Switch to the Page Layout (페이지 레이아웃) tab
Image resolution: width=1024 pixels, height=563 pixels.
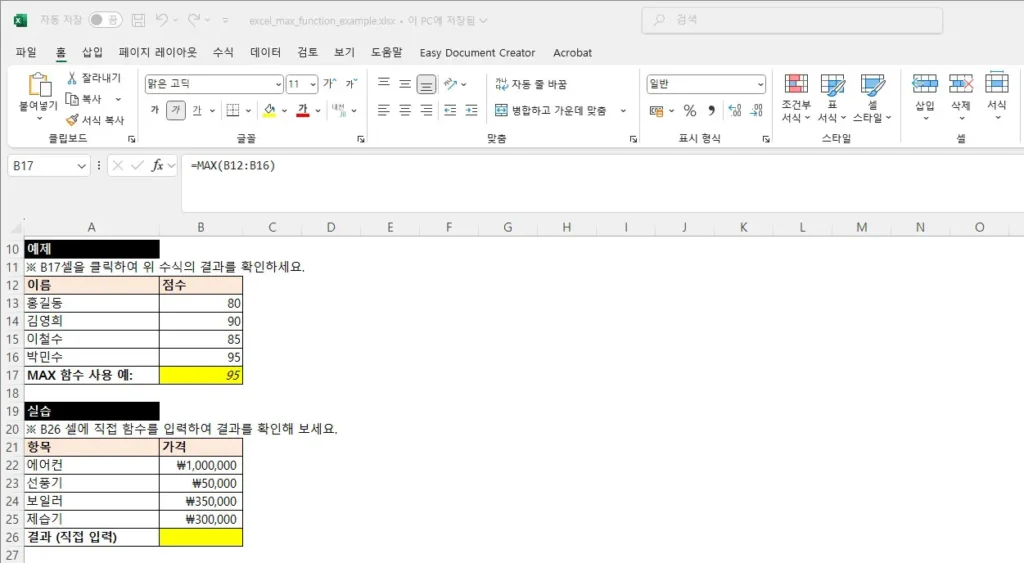pyautogui.click(x=157, y=52)
